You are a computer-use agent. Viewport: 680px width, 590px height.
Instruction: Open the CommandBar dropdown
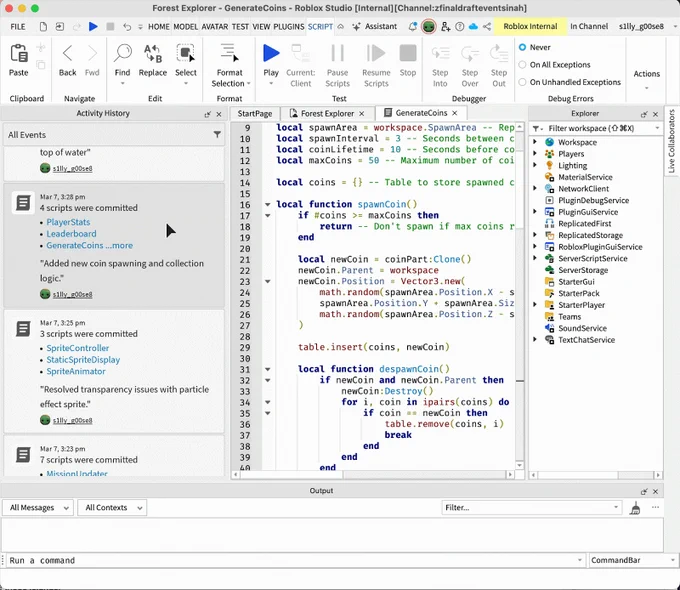(632, 560)
